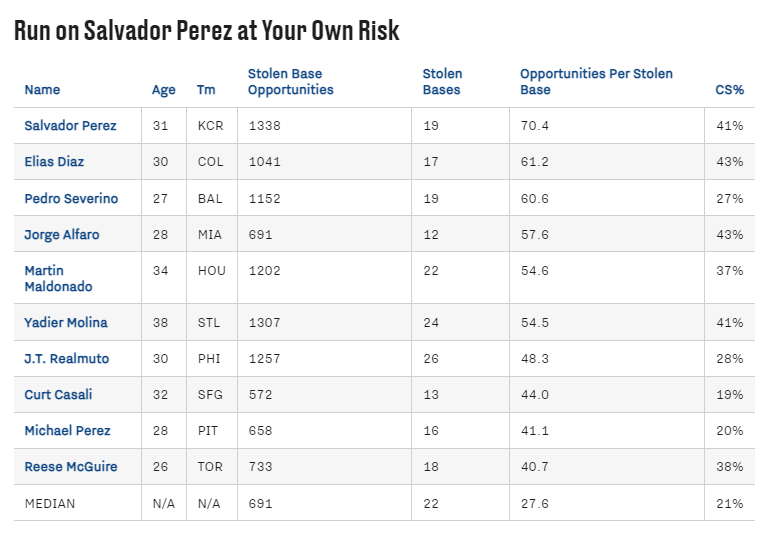
Task: Open Jorge Alfaro player page
Action: (62, 234)
